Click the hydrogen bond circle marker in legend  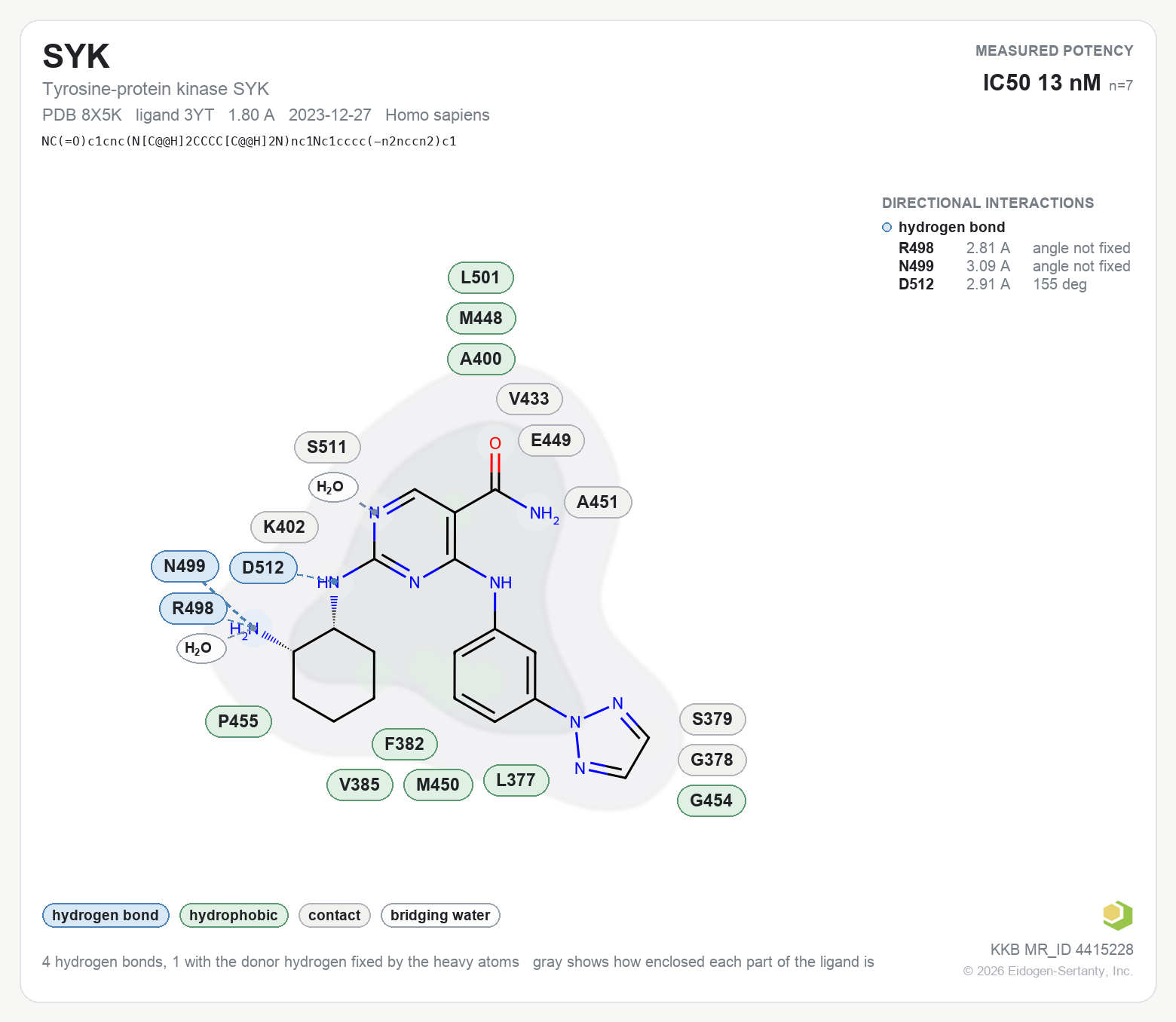tap(887, 228)
